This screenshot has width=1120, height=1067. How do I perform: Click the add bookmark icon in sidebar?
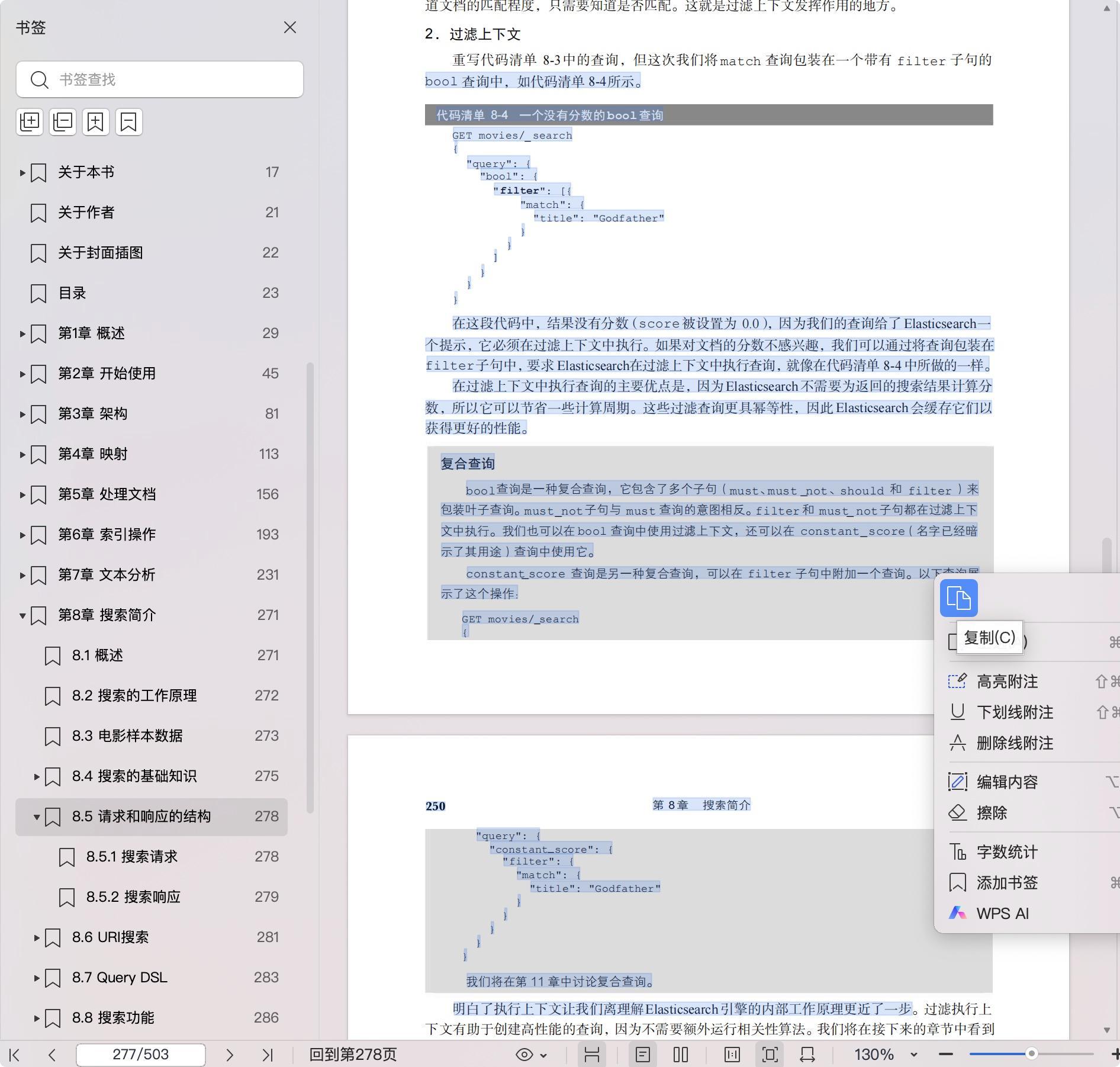pyautogui.click(x=96, y=122)
